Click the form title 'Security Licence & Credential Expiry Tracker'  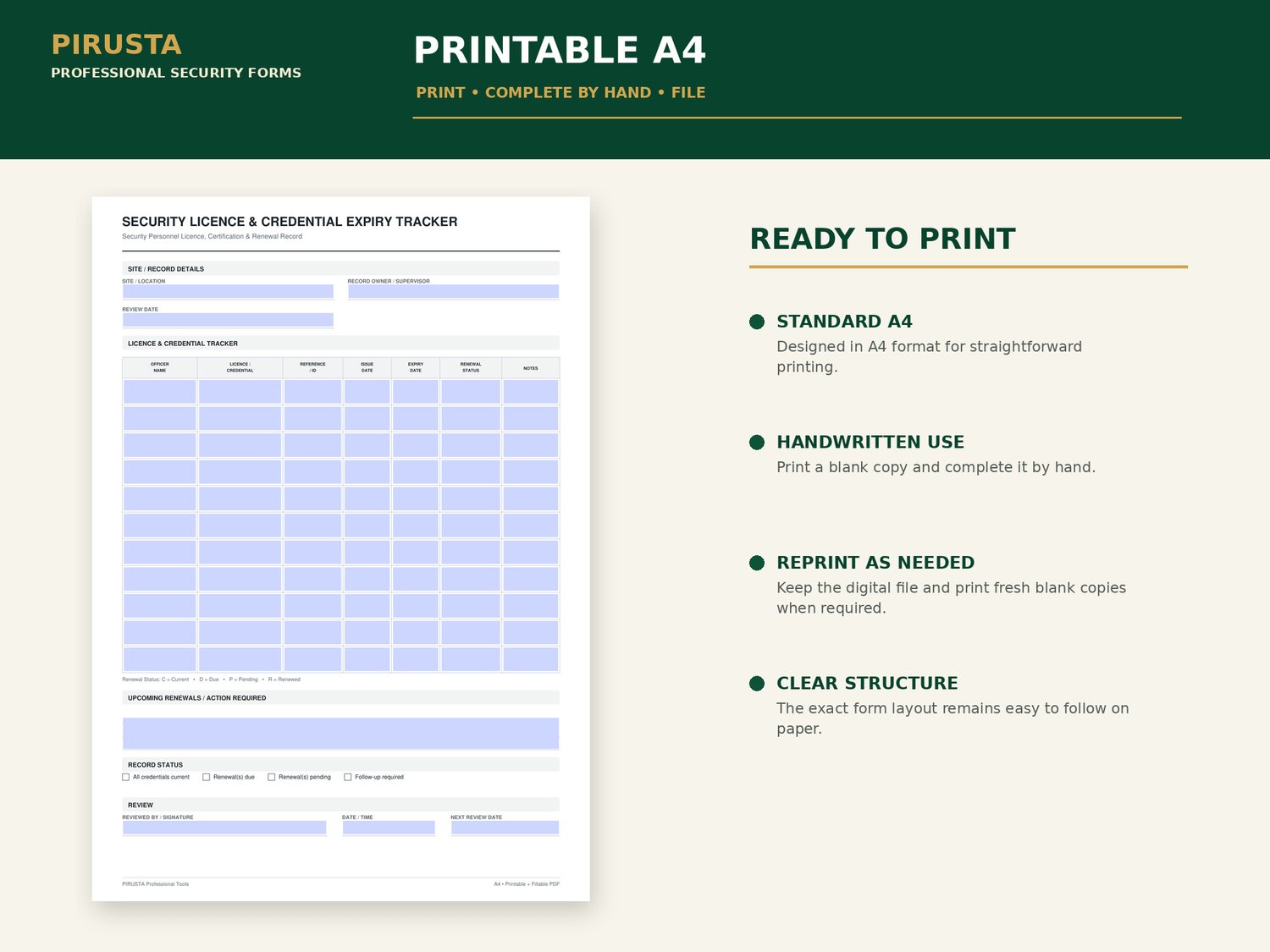(290, 222)
